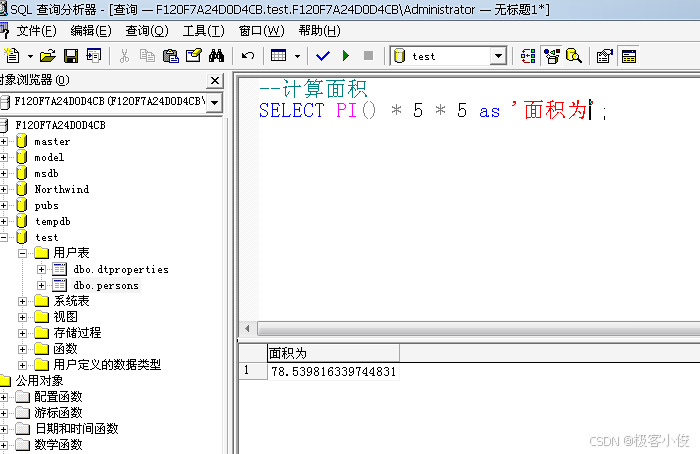
Task: Click the Undo arrow icon
Action: (x=248, y=56)
